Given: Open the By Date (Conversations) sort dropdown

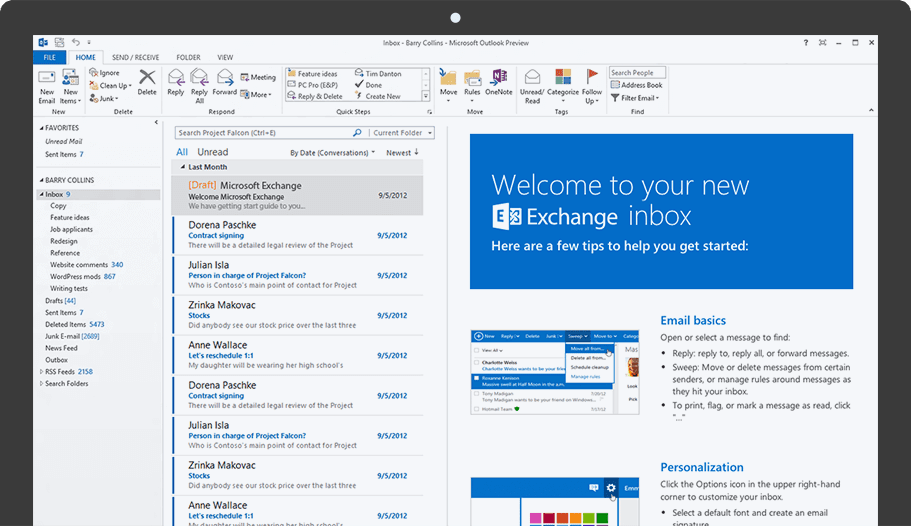Looking at the screenshot, I should point(332,153).
